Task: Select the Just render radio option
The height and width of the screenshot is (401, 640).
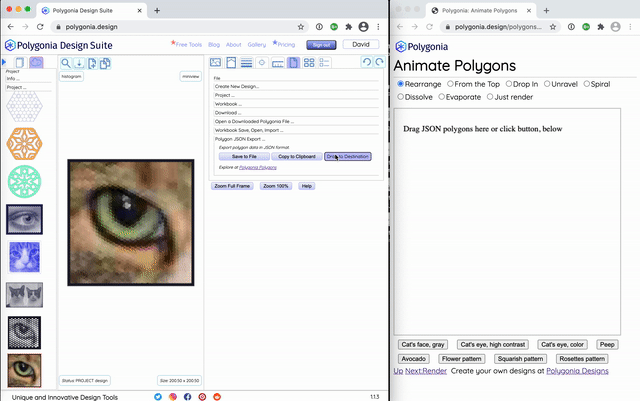Action: click(x=490, y=97)
